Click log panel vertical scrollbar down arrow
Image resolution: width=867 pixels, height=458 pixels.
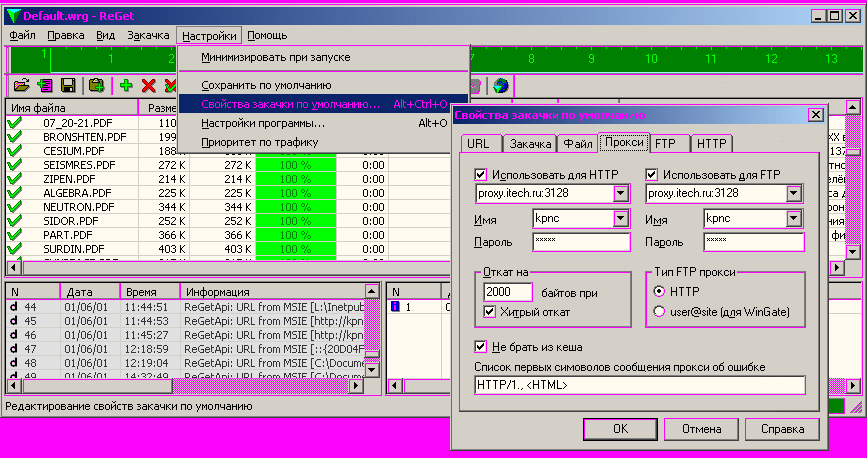click(x=372, y=369)
